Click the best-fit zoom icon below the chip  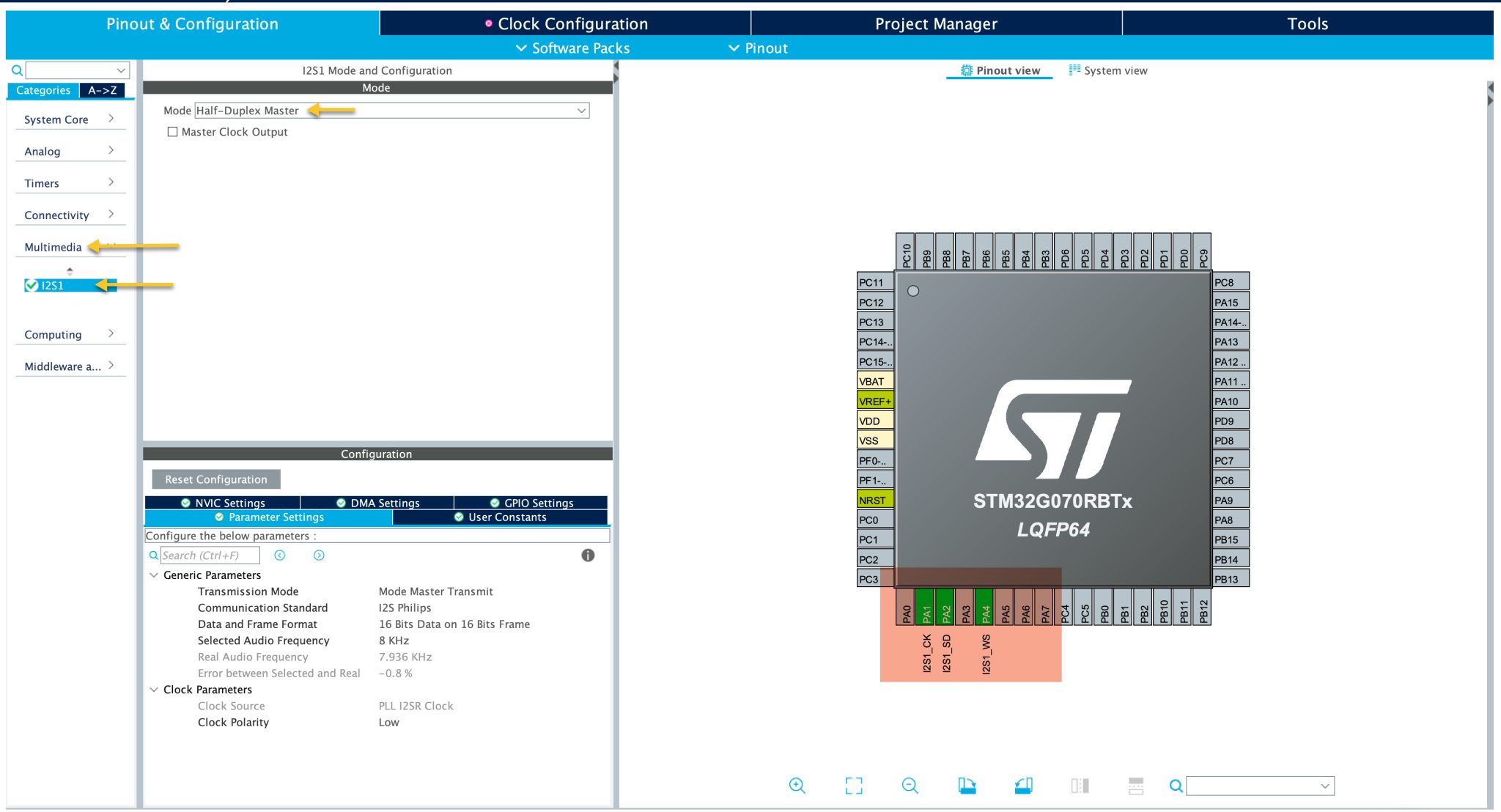pyautogui.click(x=854, y=785)
